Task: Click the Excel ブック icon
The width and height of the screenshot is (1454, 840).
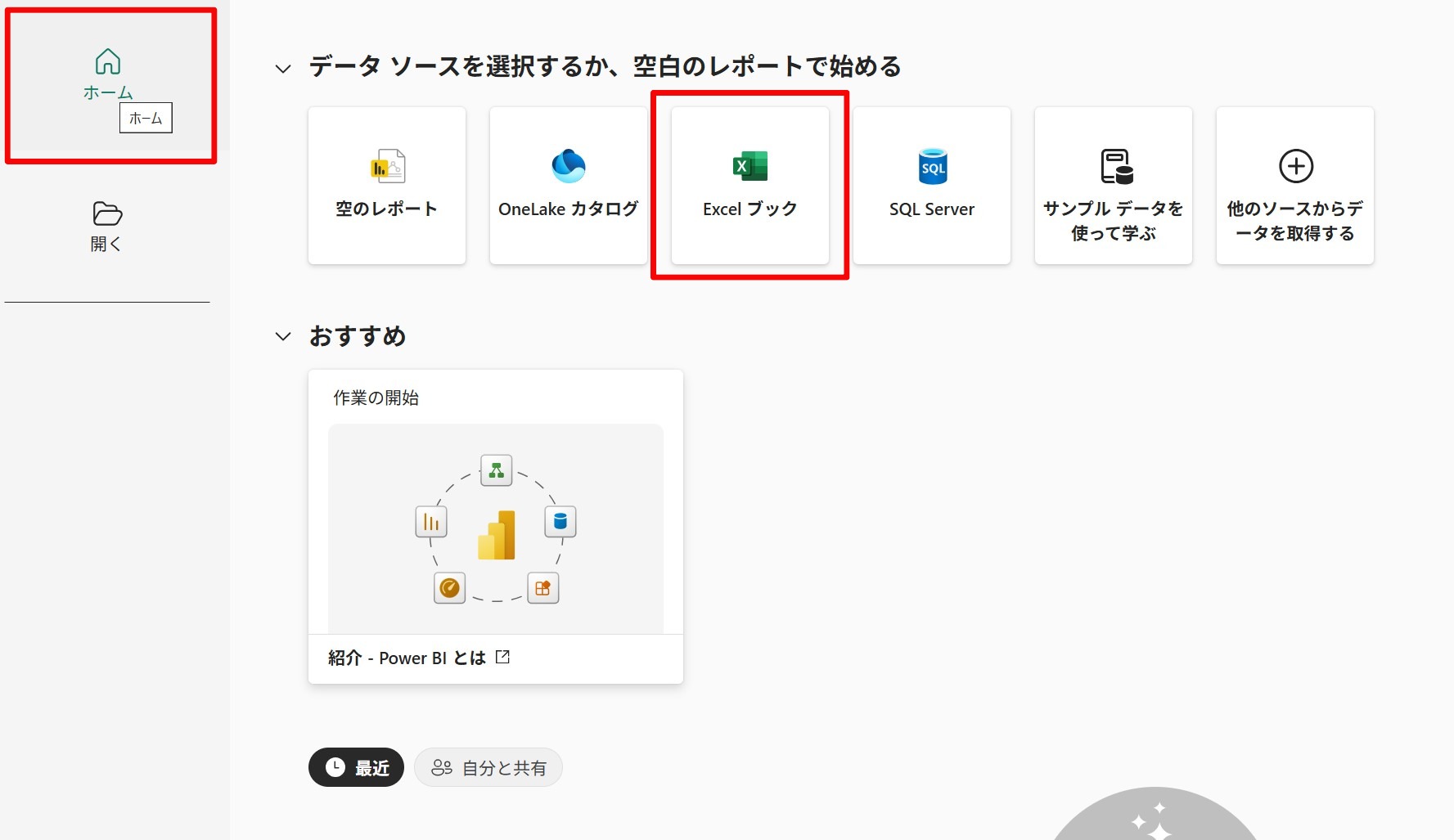Action: coord(750,166)
